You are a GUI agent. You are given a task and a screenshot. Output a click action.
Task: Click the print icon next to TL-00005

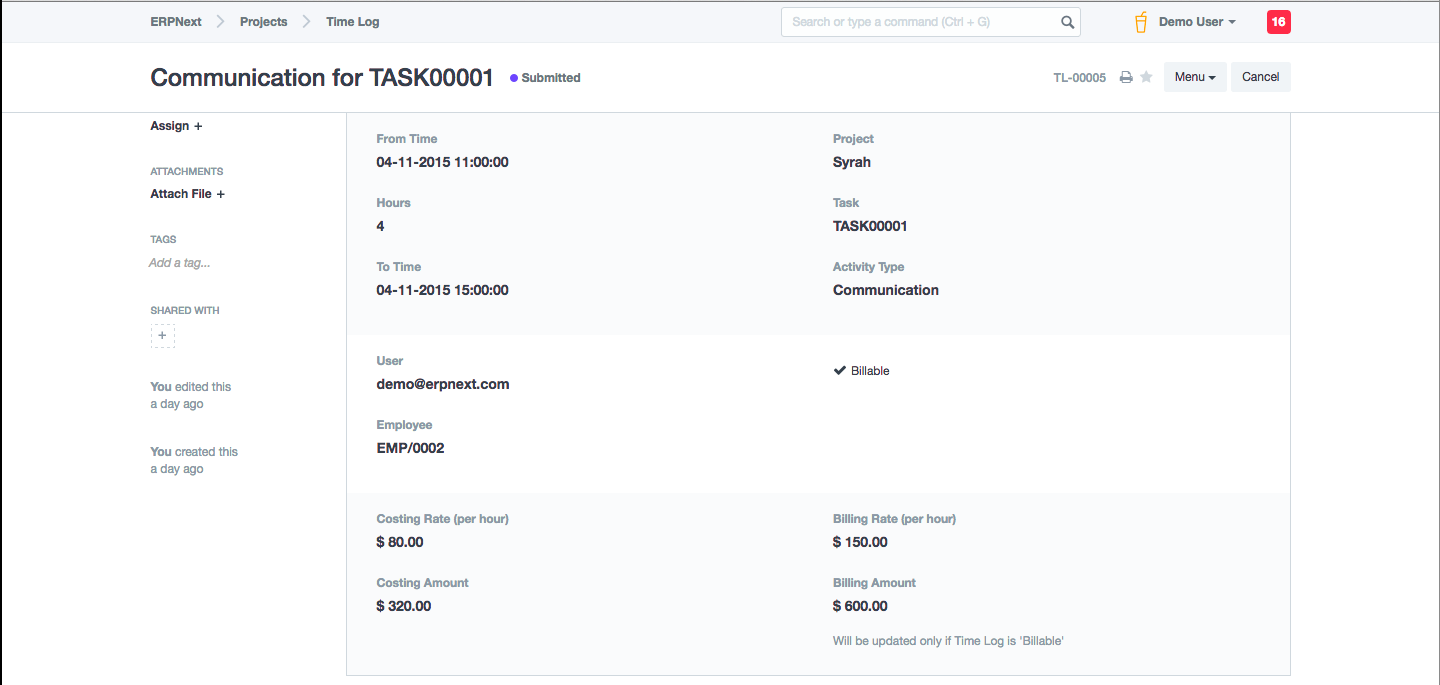pyautogui.click(x=1125, y=78)
